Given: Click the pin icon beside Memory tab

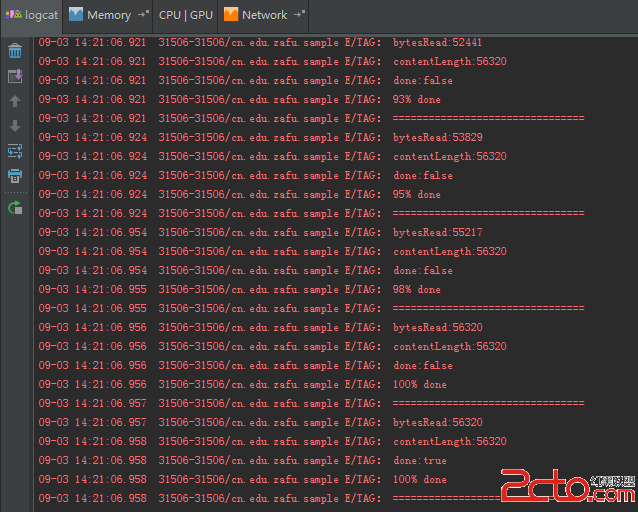Looking at the screenshot, I should coord(144,14).
